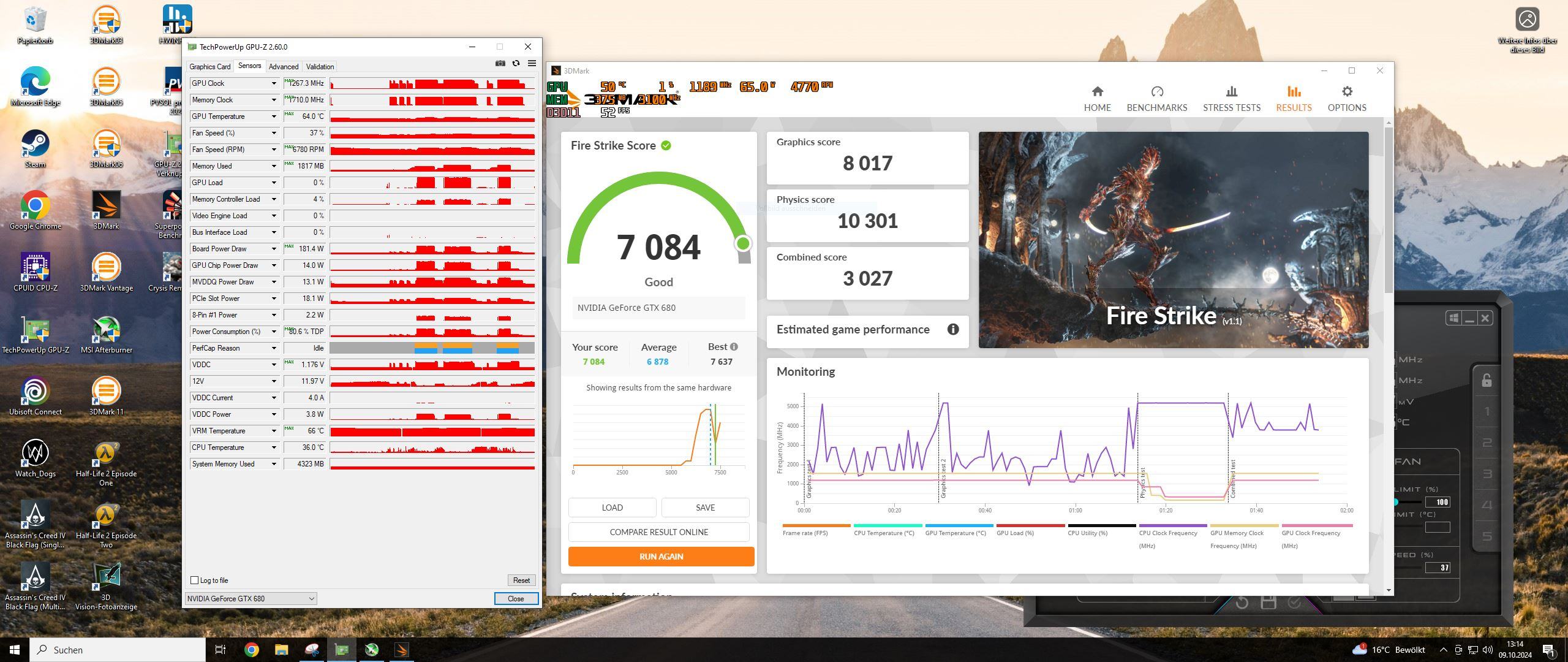Click the GPU-Z screenshot camera icon

(x=500, y=63)
